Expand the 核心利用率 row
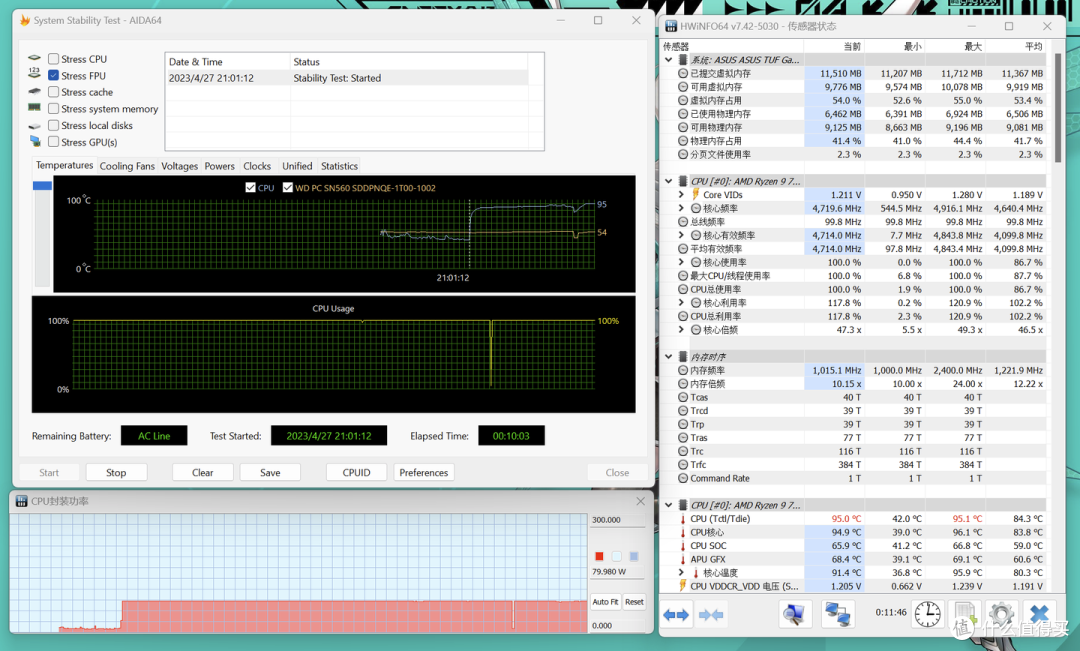 (681, 302)
